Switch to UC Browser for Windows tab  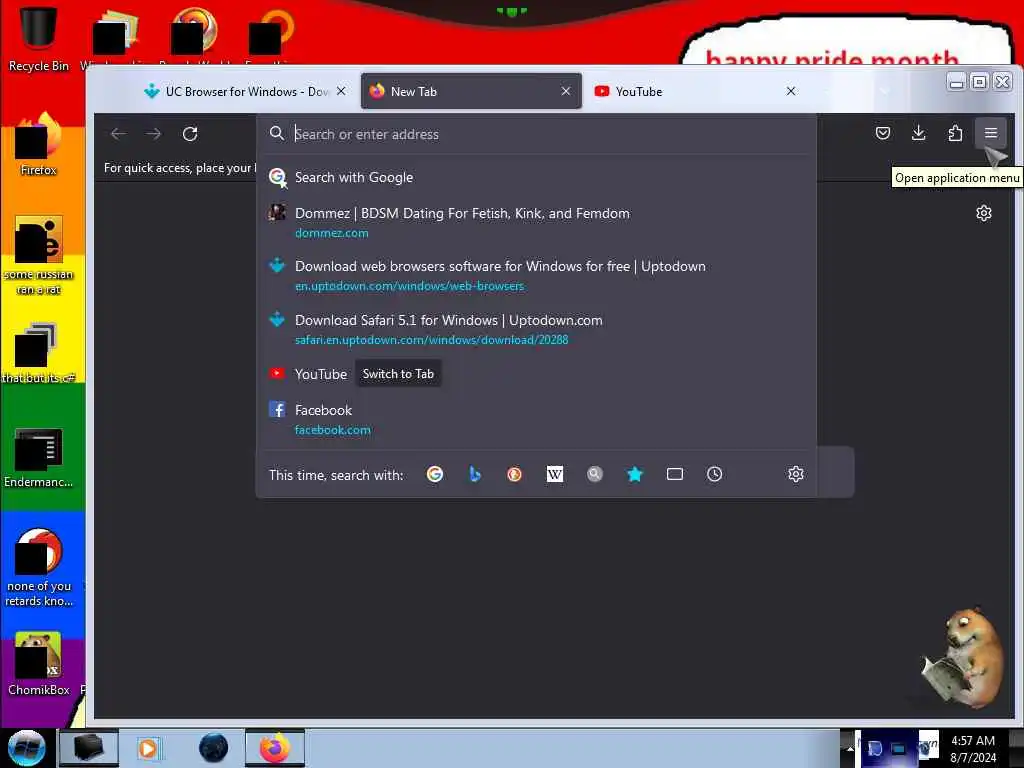click(245, 91)
